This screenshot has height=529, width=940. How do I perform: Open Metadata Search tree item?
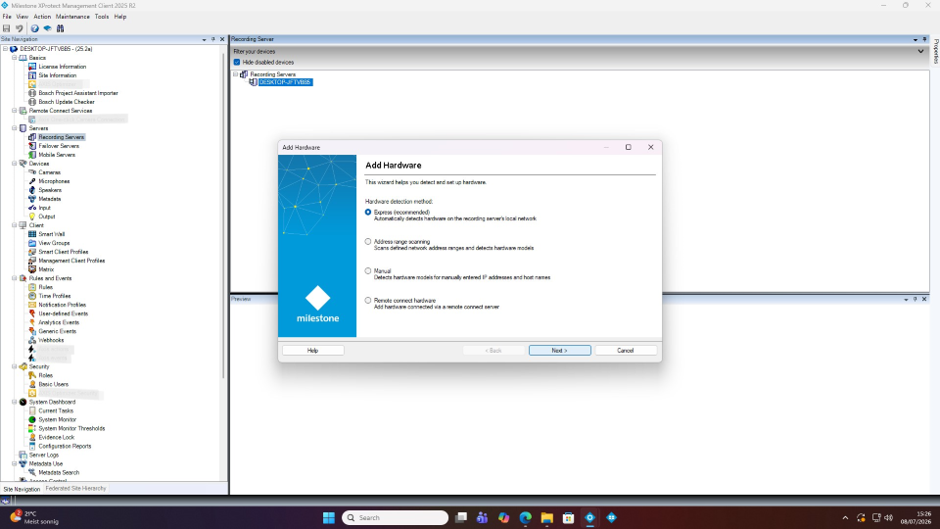(x=59, y=473)
